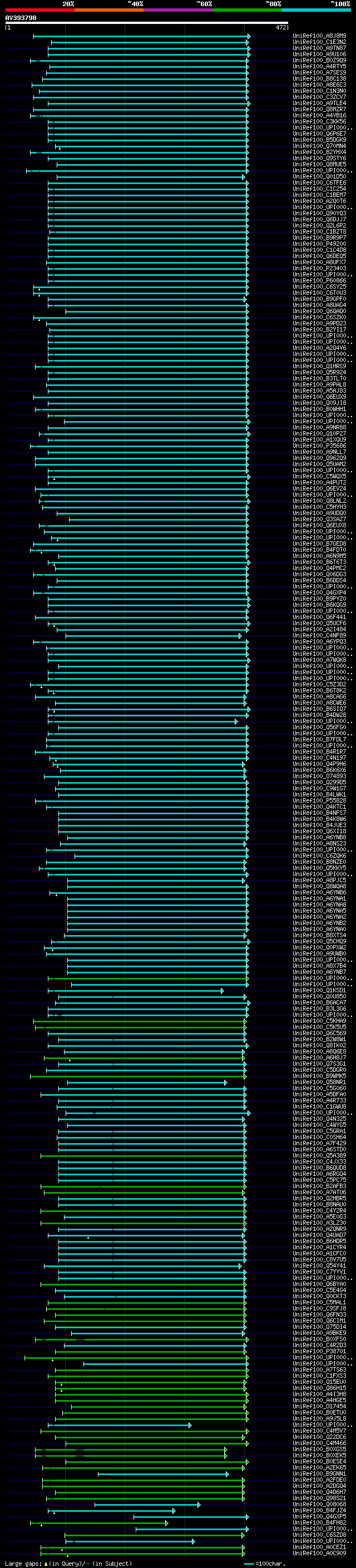The height and width of the screenshot is (1568, 356).
Task: Open hit UniRef100_B3TLT0
Action: coord(319,379)
